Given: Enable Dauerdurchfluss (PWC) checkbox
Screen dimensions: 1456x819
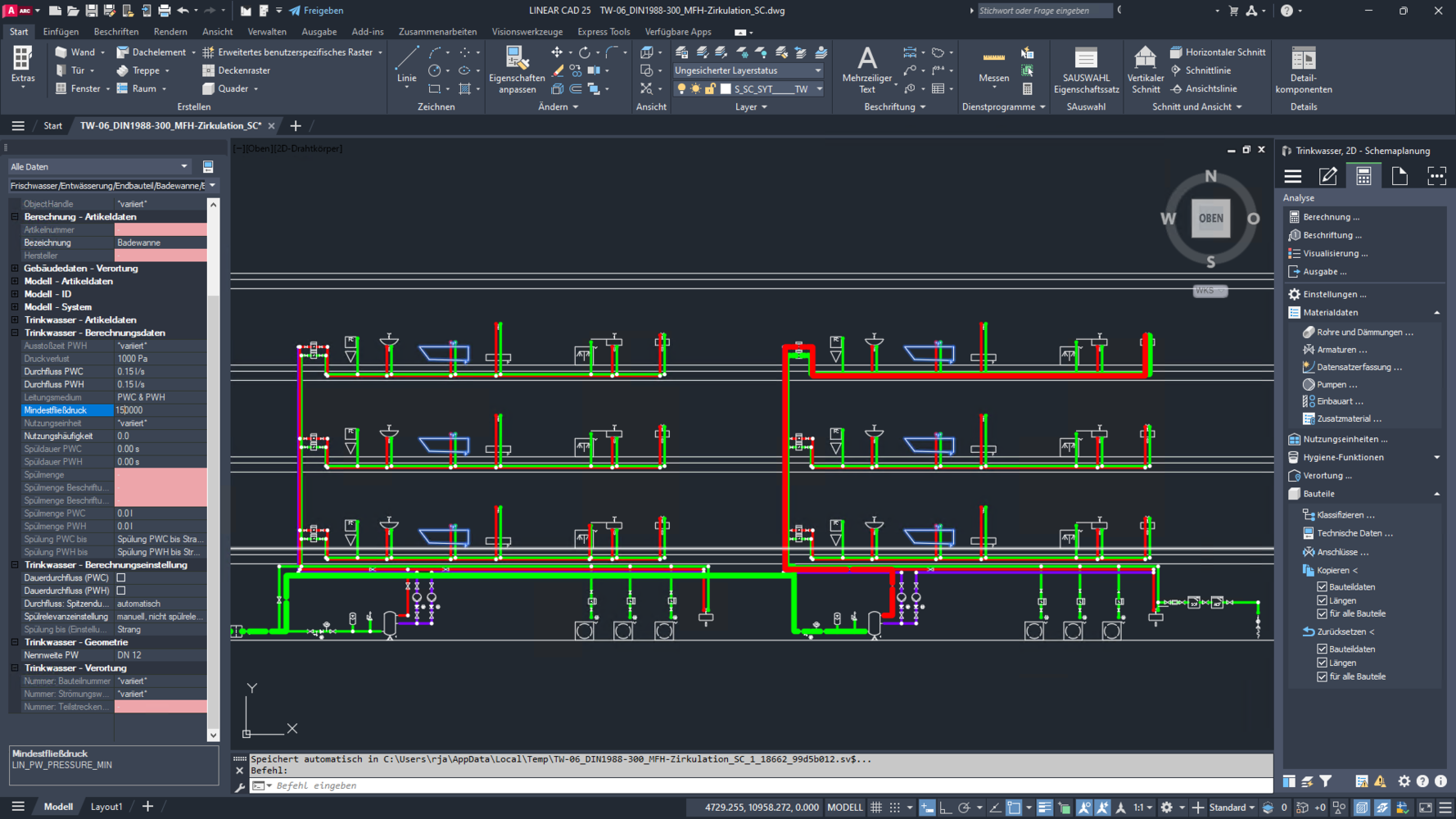Looking at the screenshot, I should 121,578.
